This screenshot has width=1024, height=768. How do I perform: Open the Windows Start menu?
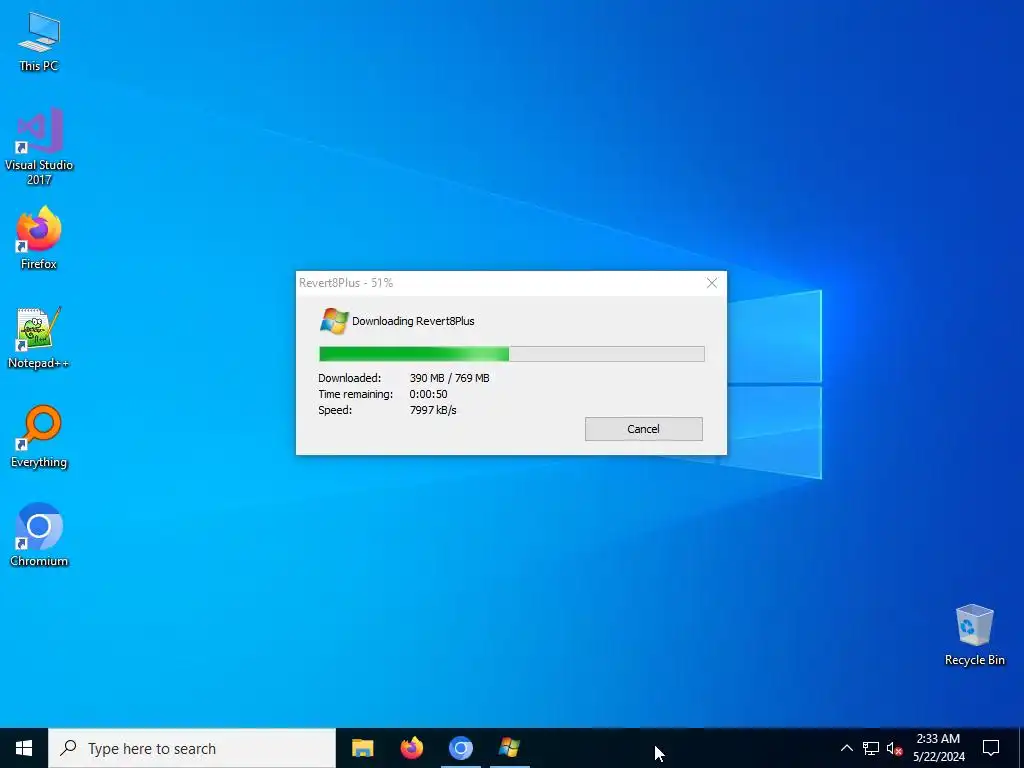pyautogui.click(x=24, y=748)
